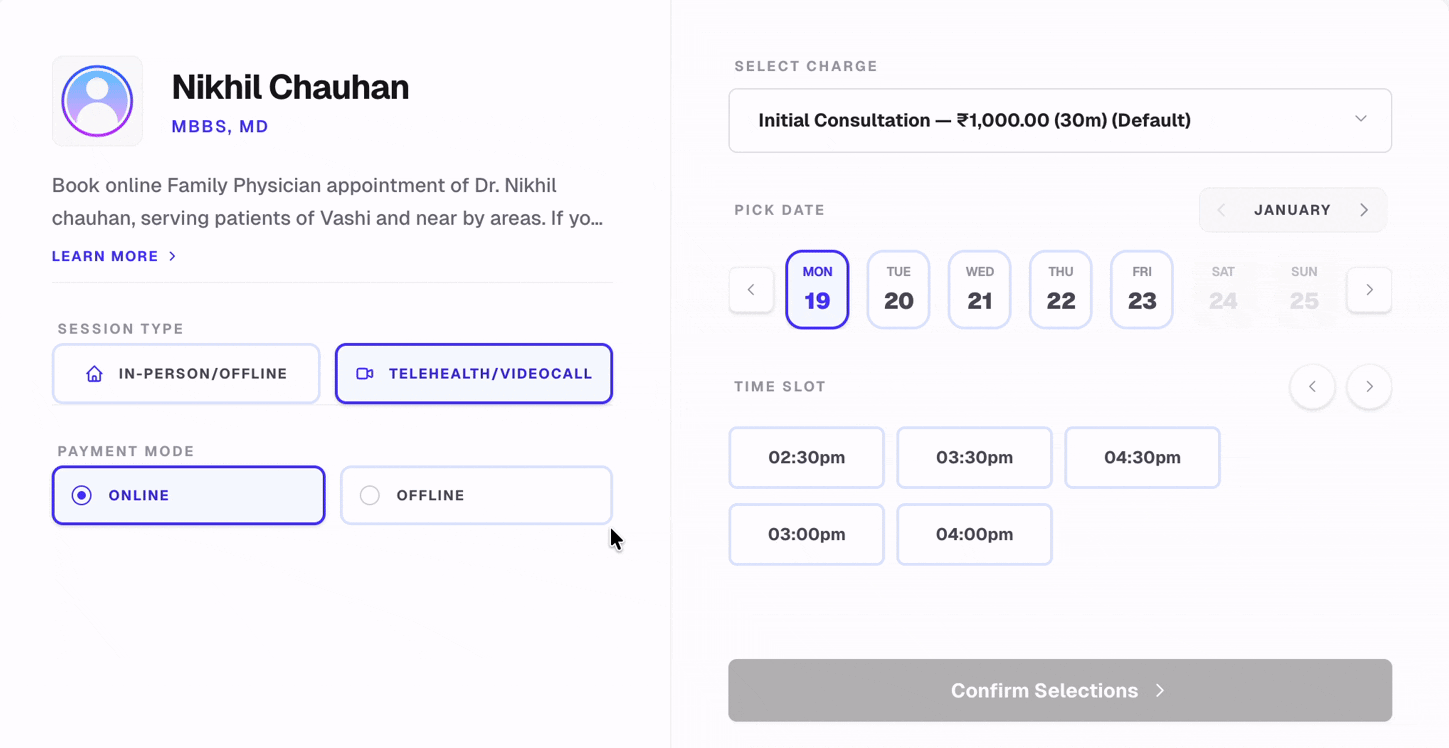Choose Telehealth/Videocall session type

pos(474,374)
